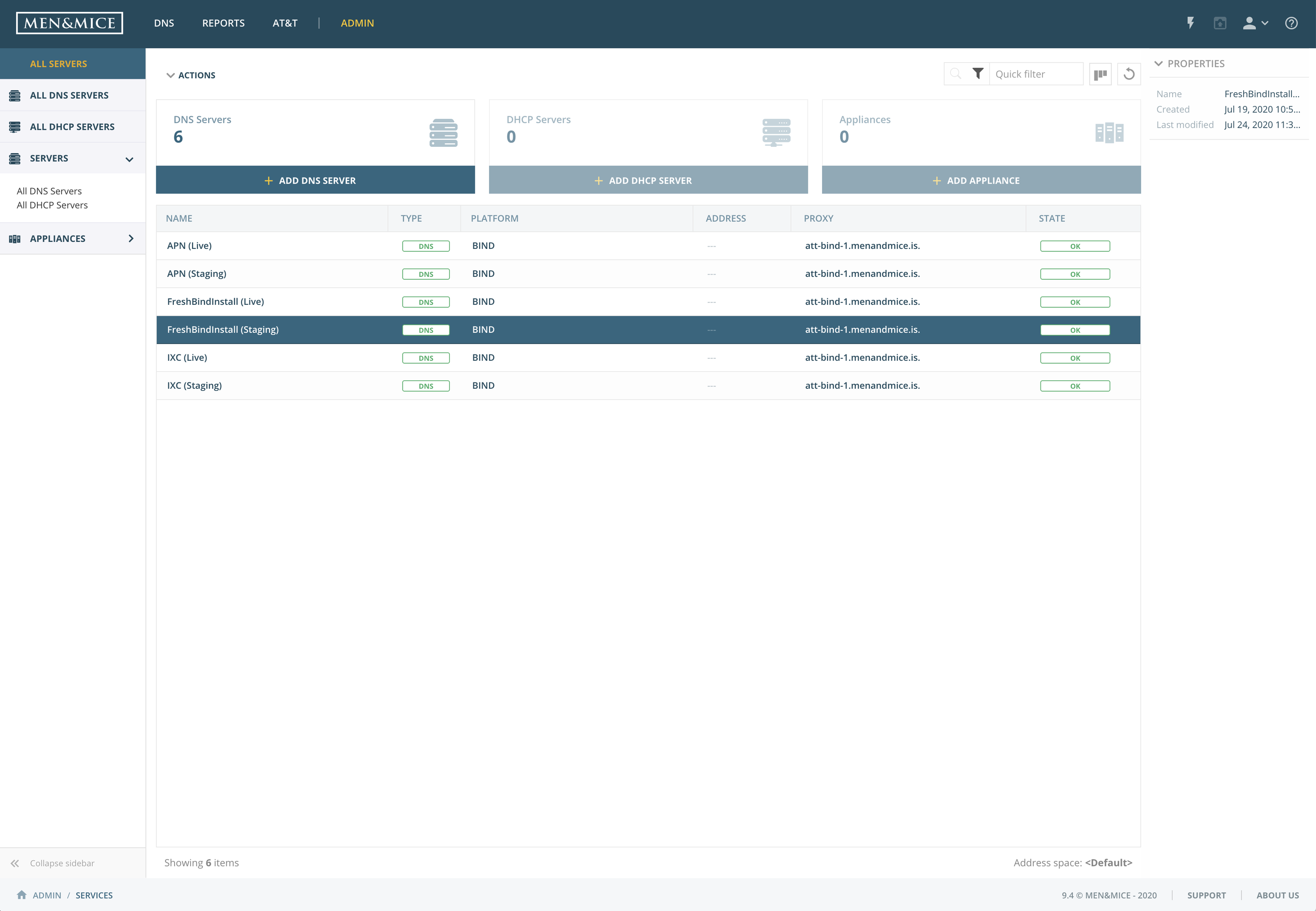This screenshot has height=911, width=1316.
Task: Click the home icon in breadcrumb
Action: (x=22, y=895)
